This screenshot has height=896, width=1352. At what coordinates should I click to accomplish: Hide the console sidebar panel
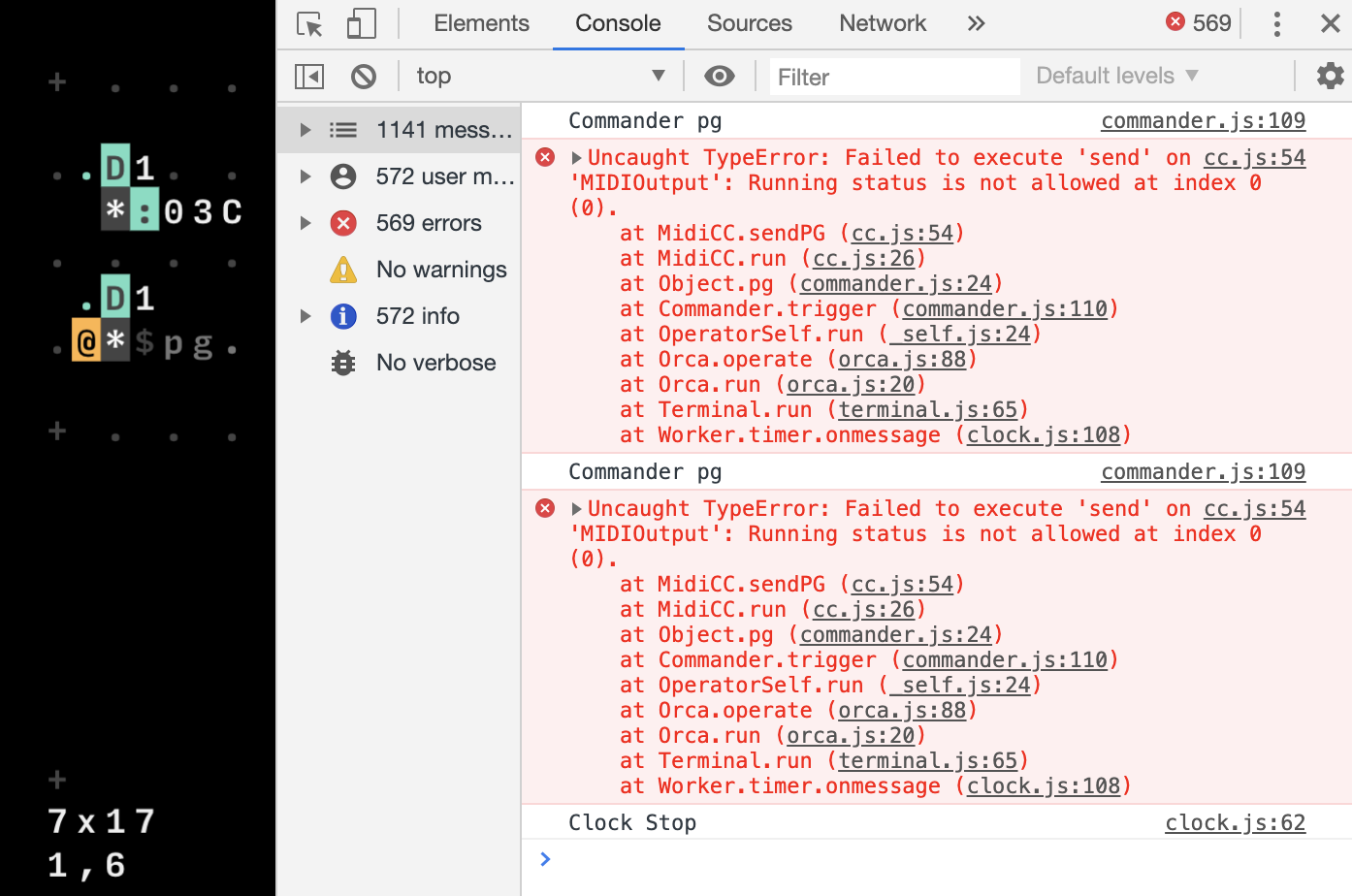(x=308, y=75)
